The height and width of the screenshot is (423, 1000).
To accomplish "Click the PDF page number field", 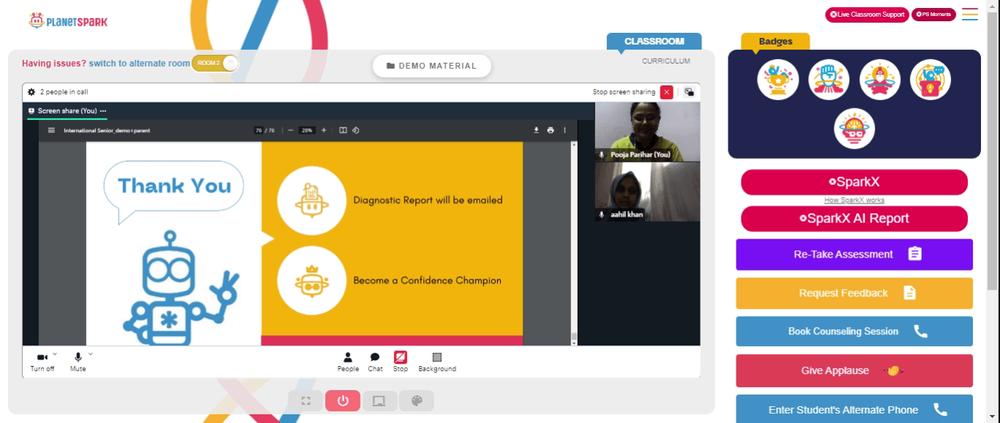I will pos(259,130).
